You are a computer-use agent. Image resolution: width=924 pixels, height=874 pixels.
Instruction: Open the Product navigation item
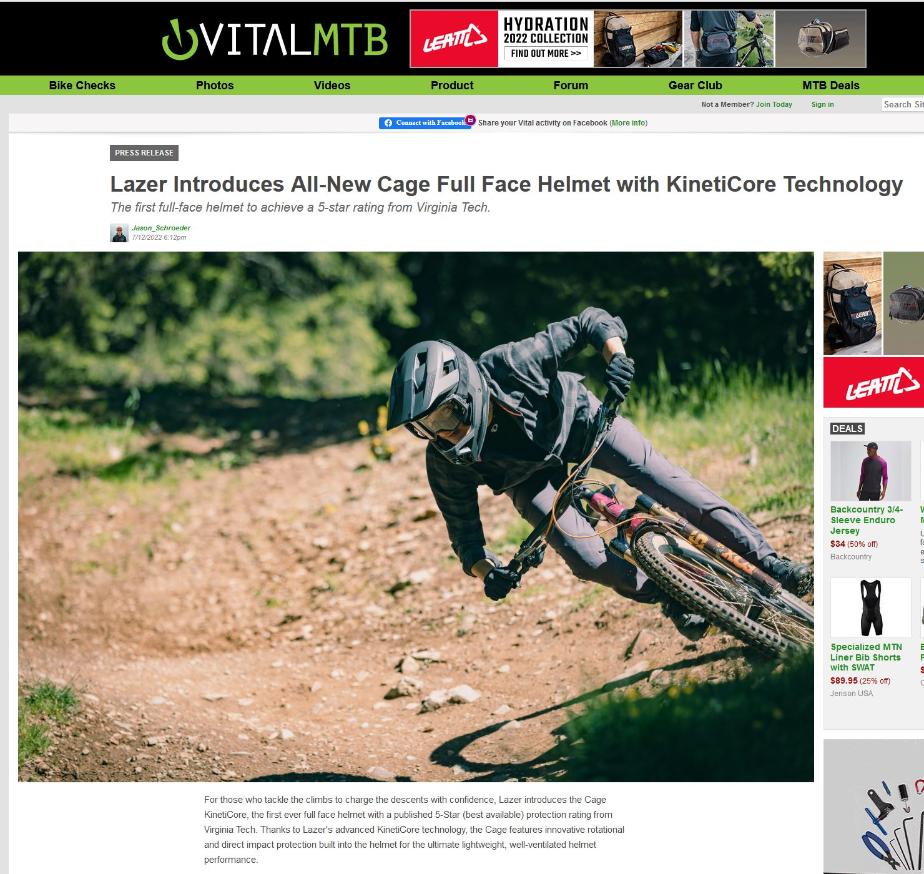coord(452,85)
